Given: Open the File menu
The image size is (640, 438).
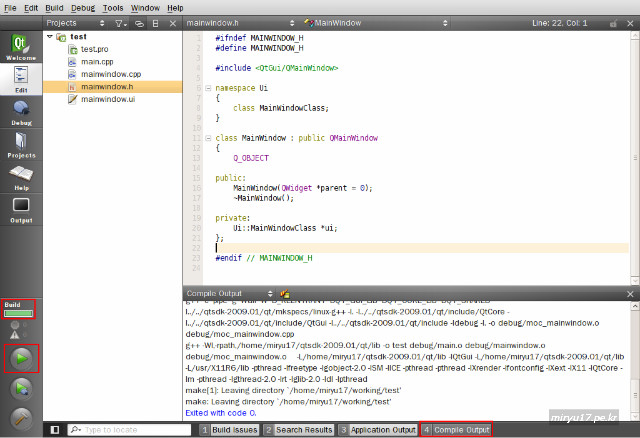Looking at the screenshot, I should 10,8.
